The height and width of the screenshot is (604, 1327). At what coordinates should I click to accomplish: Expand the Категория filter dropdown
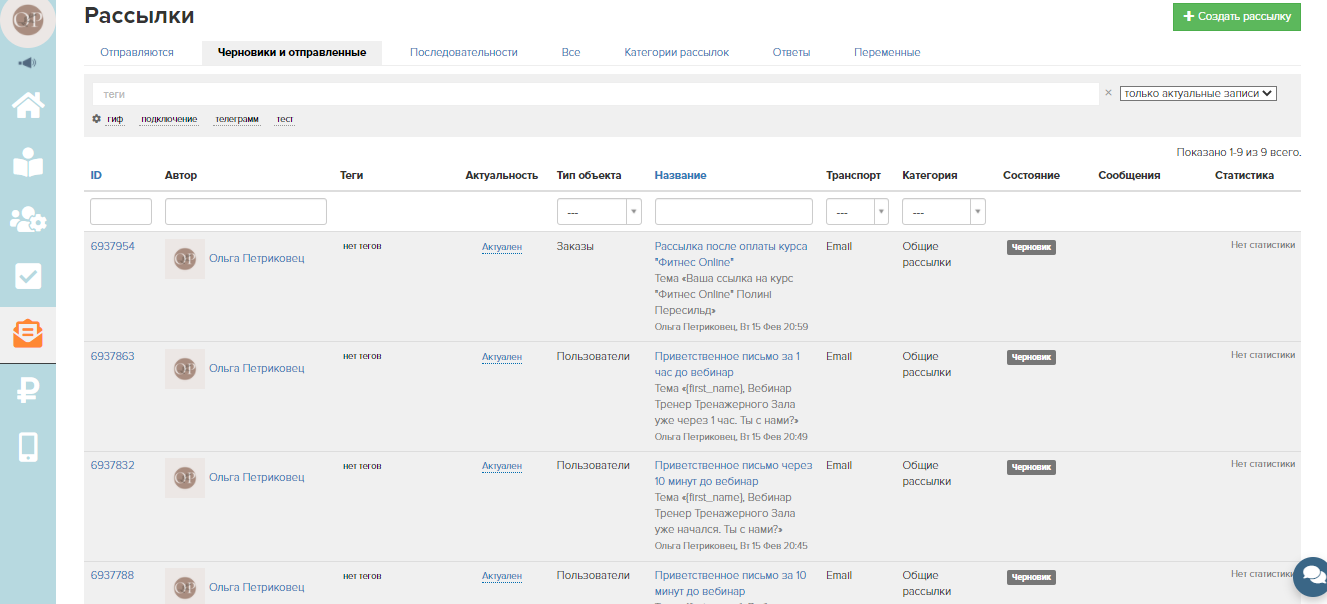(x=943, y=212)
